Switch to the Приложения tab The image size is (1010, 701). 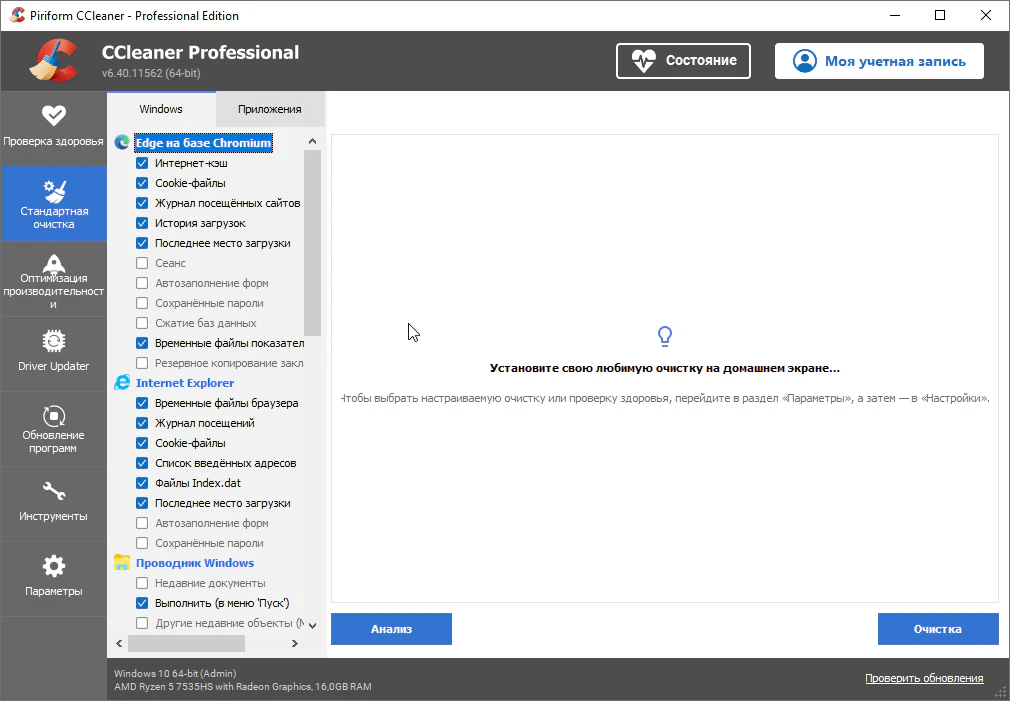pyautogui.click(x=270, y=109)
